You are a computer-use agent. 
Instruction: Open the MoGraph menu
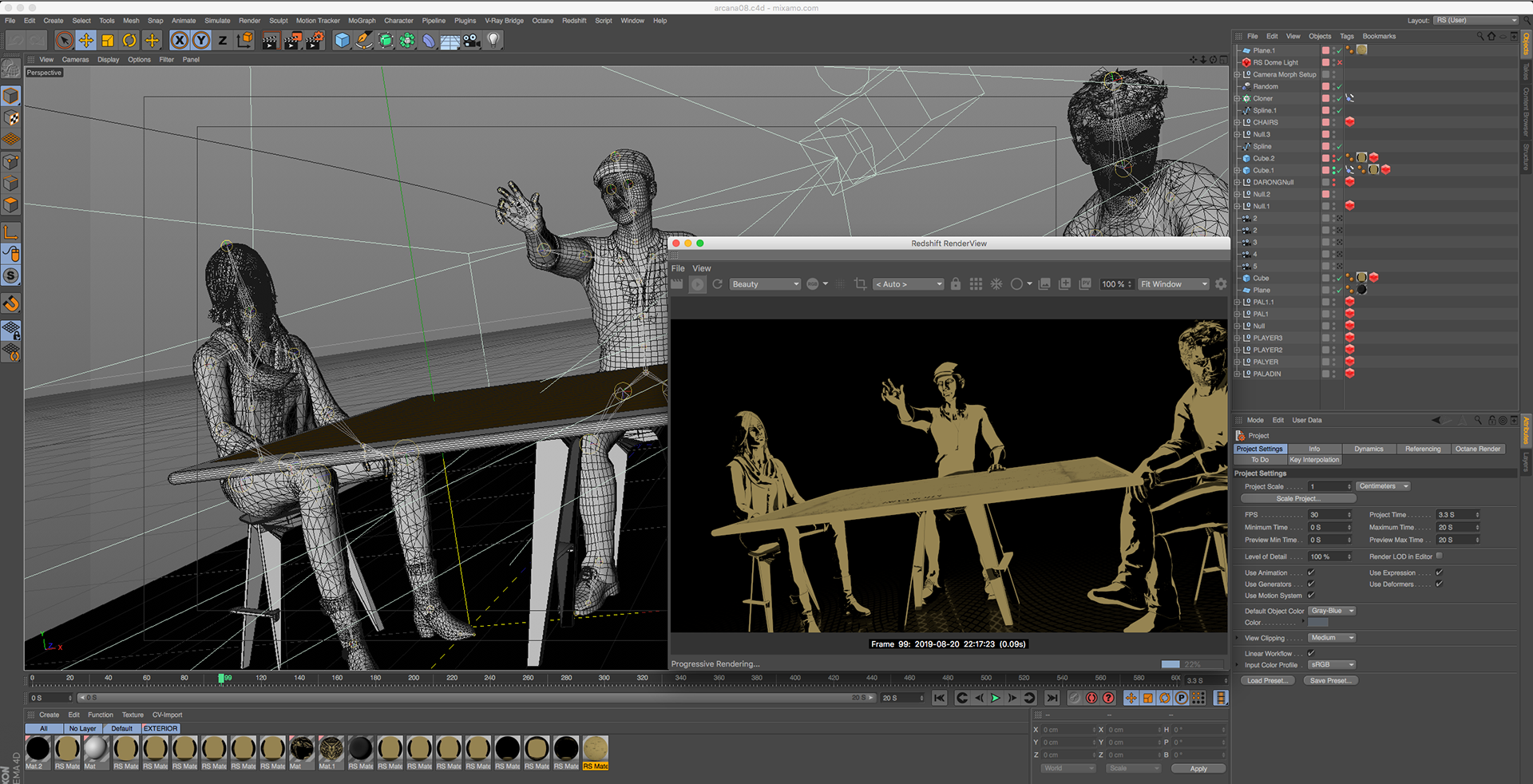pyautogui.click(x=361, y=21)
